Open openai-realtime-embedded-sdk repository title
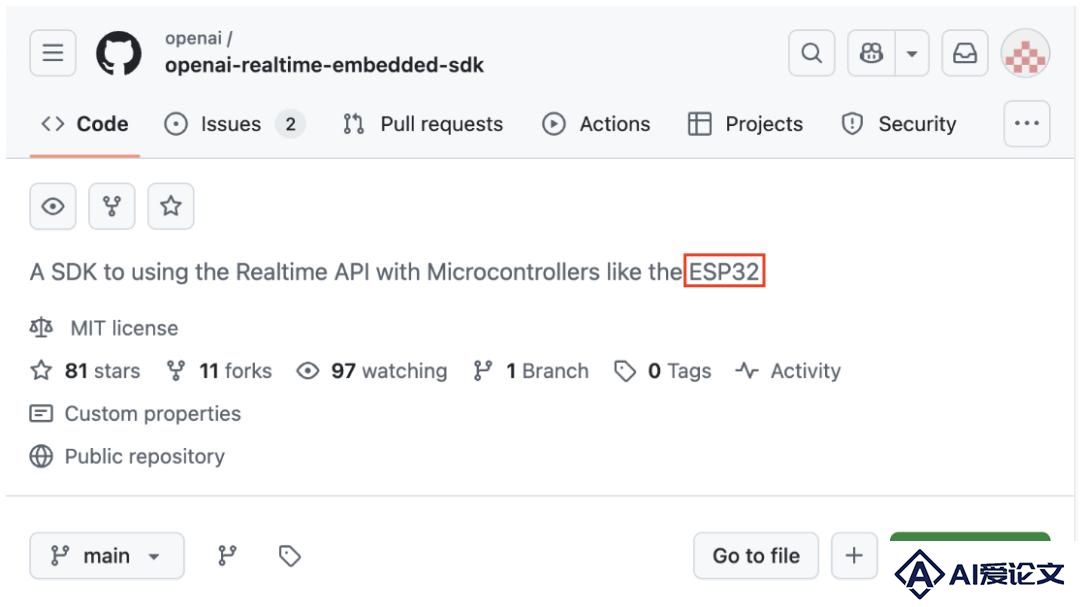Screen dimensions: 1080x607 click(324, 65)
